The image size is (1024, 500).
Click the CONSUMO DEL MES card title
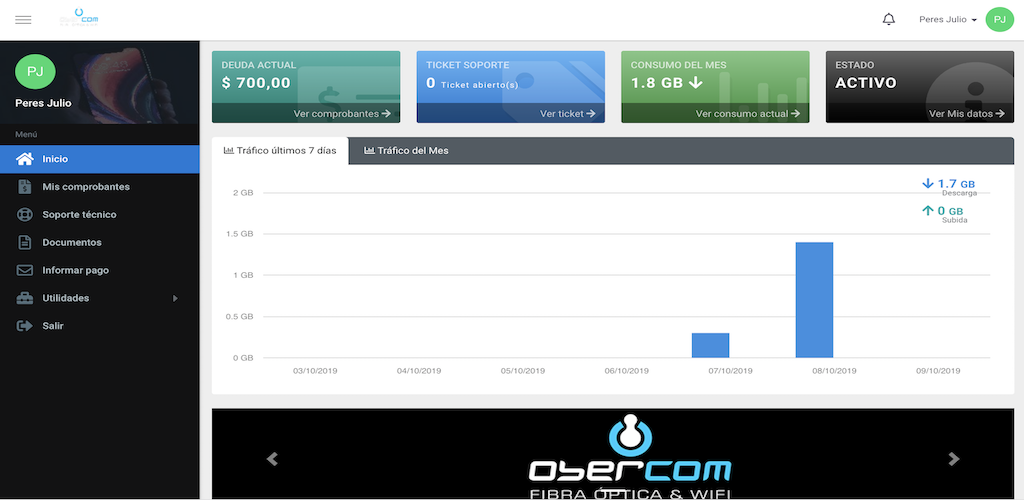[x=679, y=65]
